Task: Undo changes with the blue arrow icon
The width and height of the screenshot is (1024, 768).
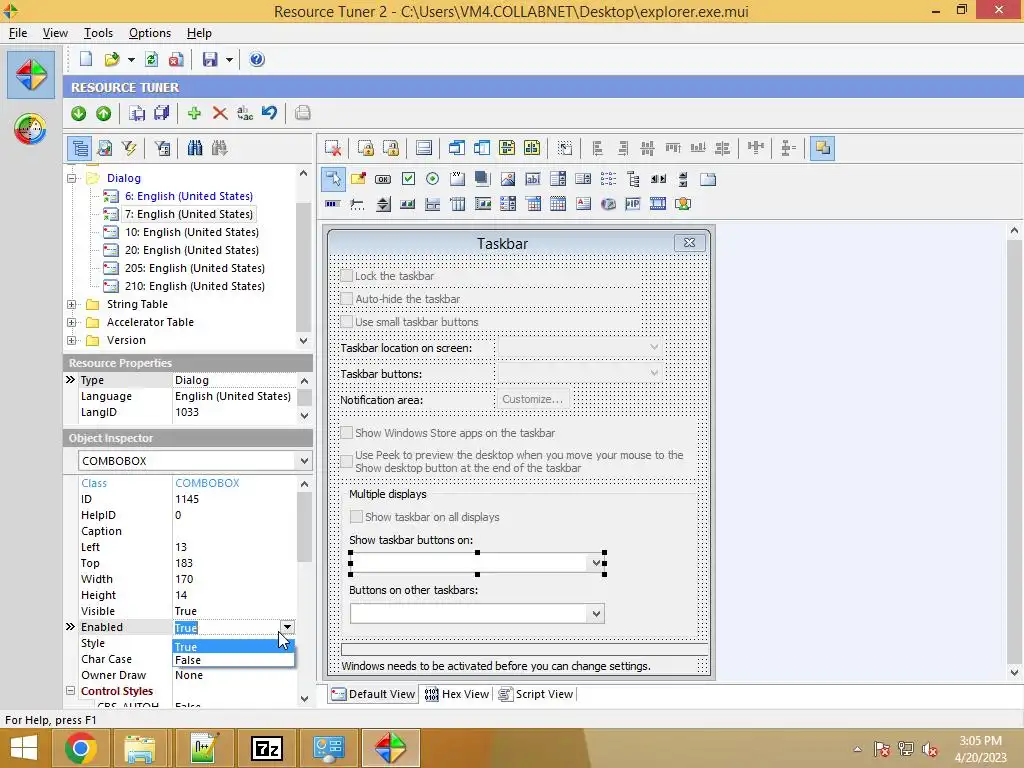Action: point(270,113)
